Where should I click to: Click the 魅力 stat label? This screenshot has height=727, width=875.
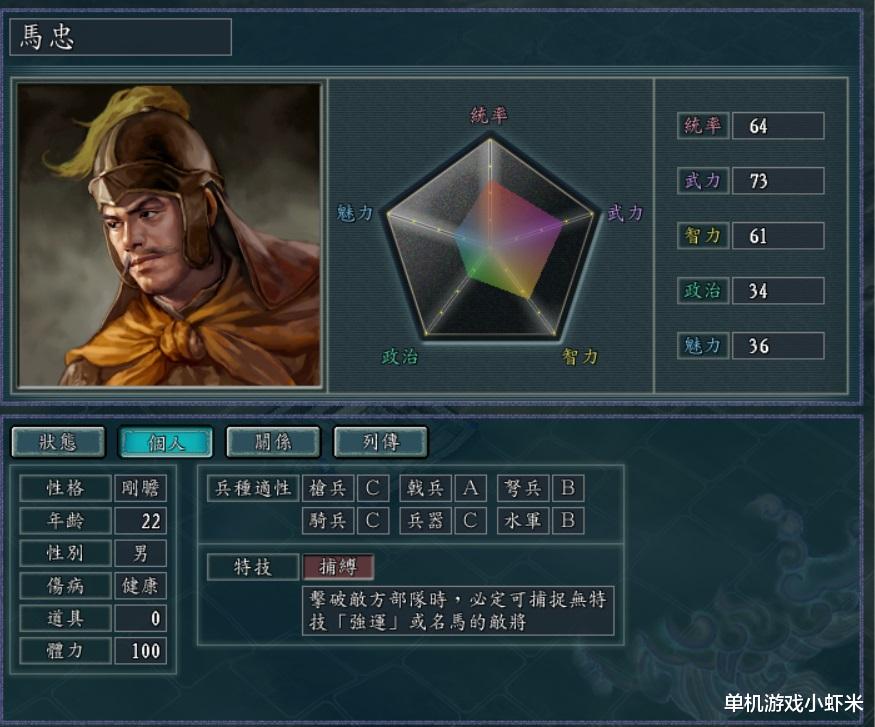[703, 345]
